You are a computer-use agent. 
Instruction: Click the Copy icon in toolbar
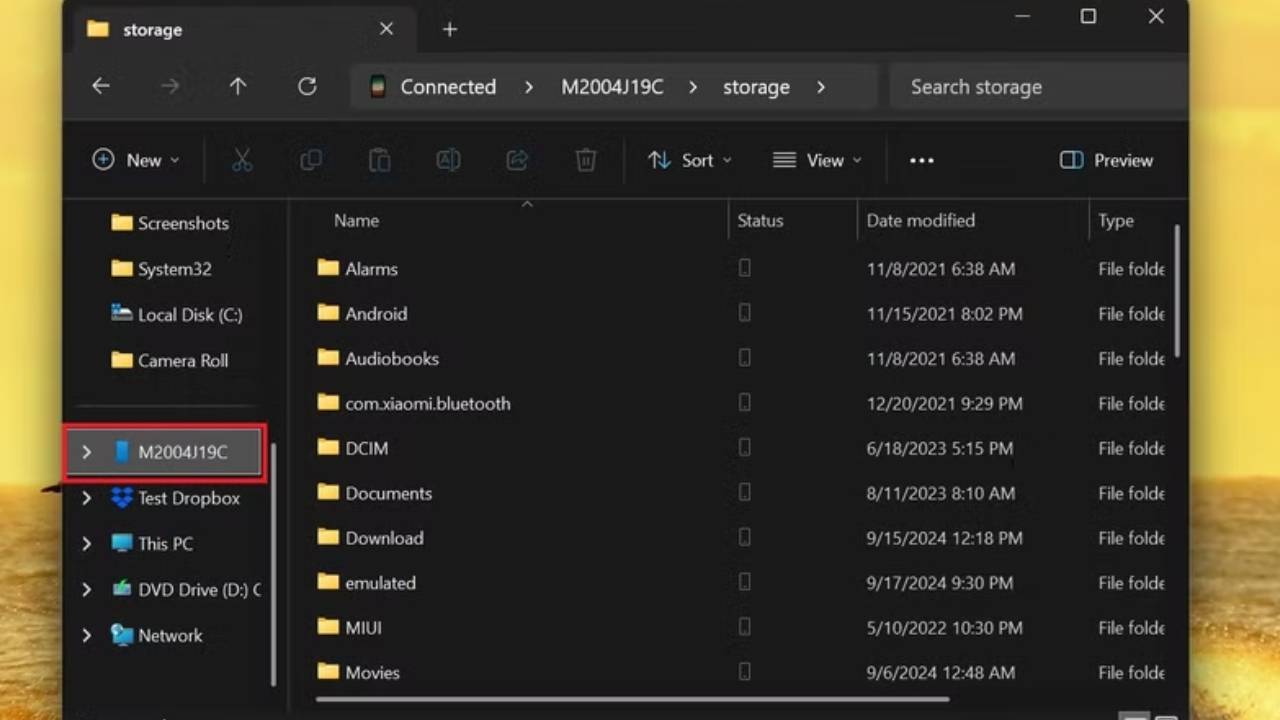point(311,160)
